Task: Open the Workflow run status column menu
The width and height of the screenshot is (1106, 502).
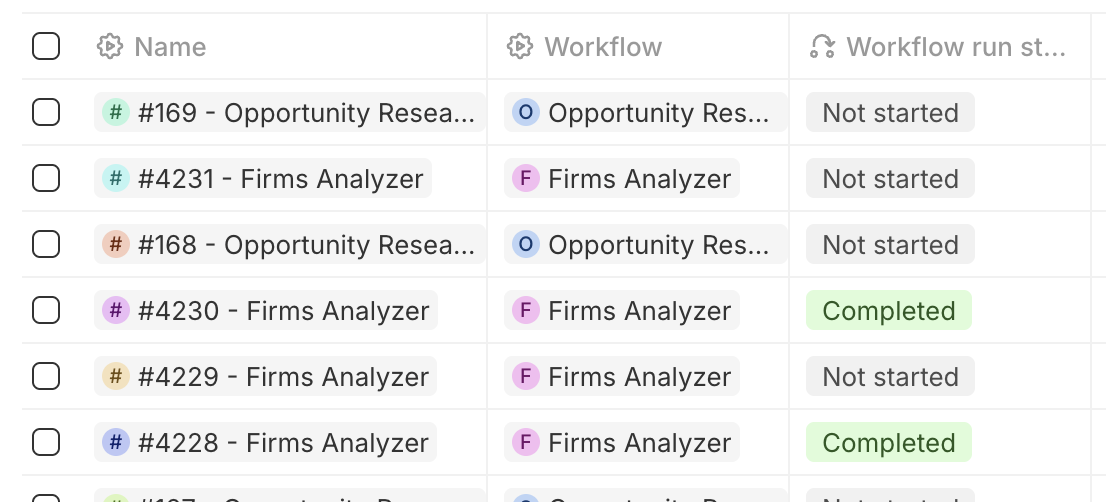Action: point(955,47)
